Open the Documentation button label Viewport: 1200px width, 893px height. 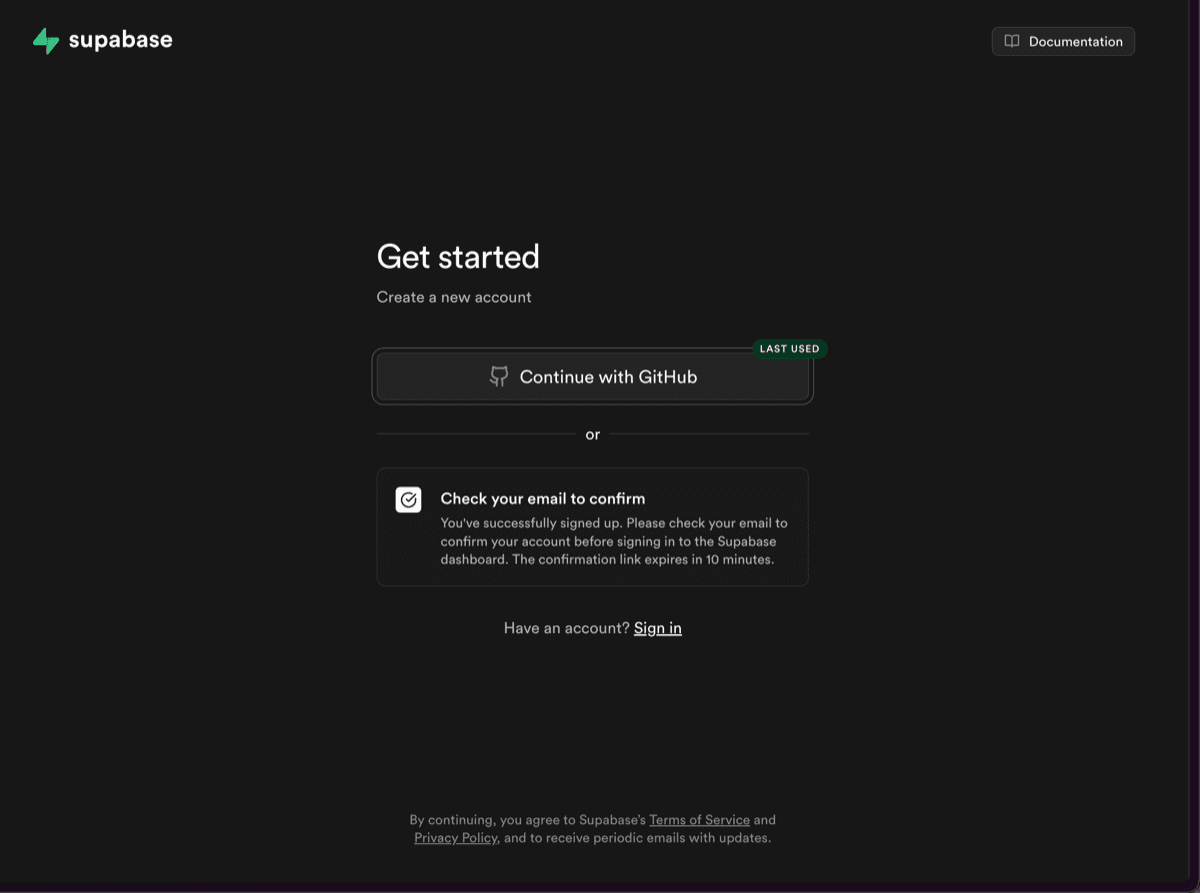tap(1075, 41)
